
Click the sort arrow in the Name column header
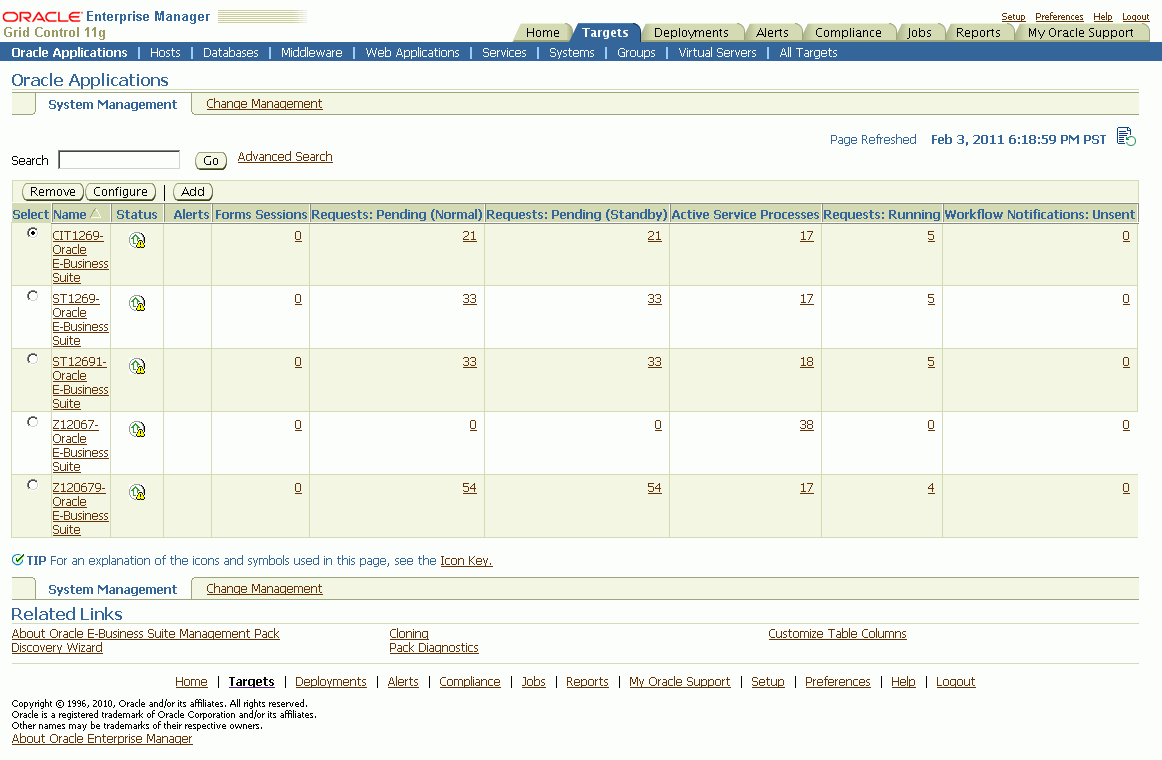(95, 213)
